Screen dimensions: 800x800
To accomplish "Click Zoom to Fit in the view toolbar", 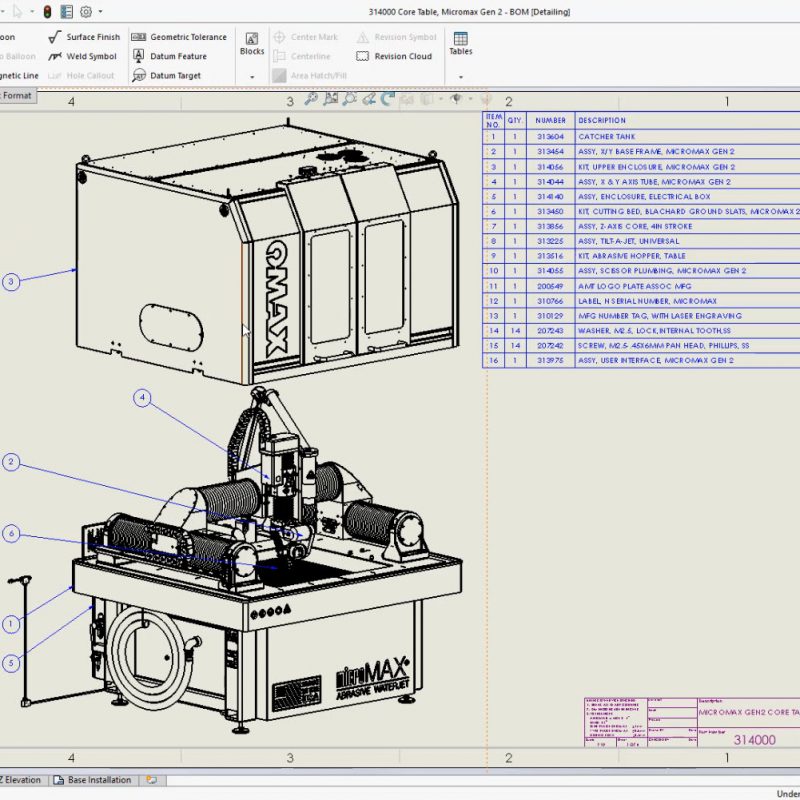I will (x=310, y=98).
